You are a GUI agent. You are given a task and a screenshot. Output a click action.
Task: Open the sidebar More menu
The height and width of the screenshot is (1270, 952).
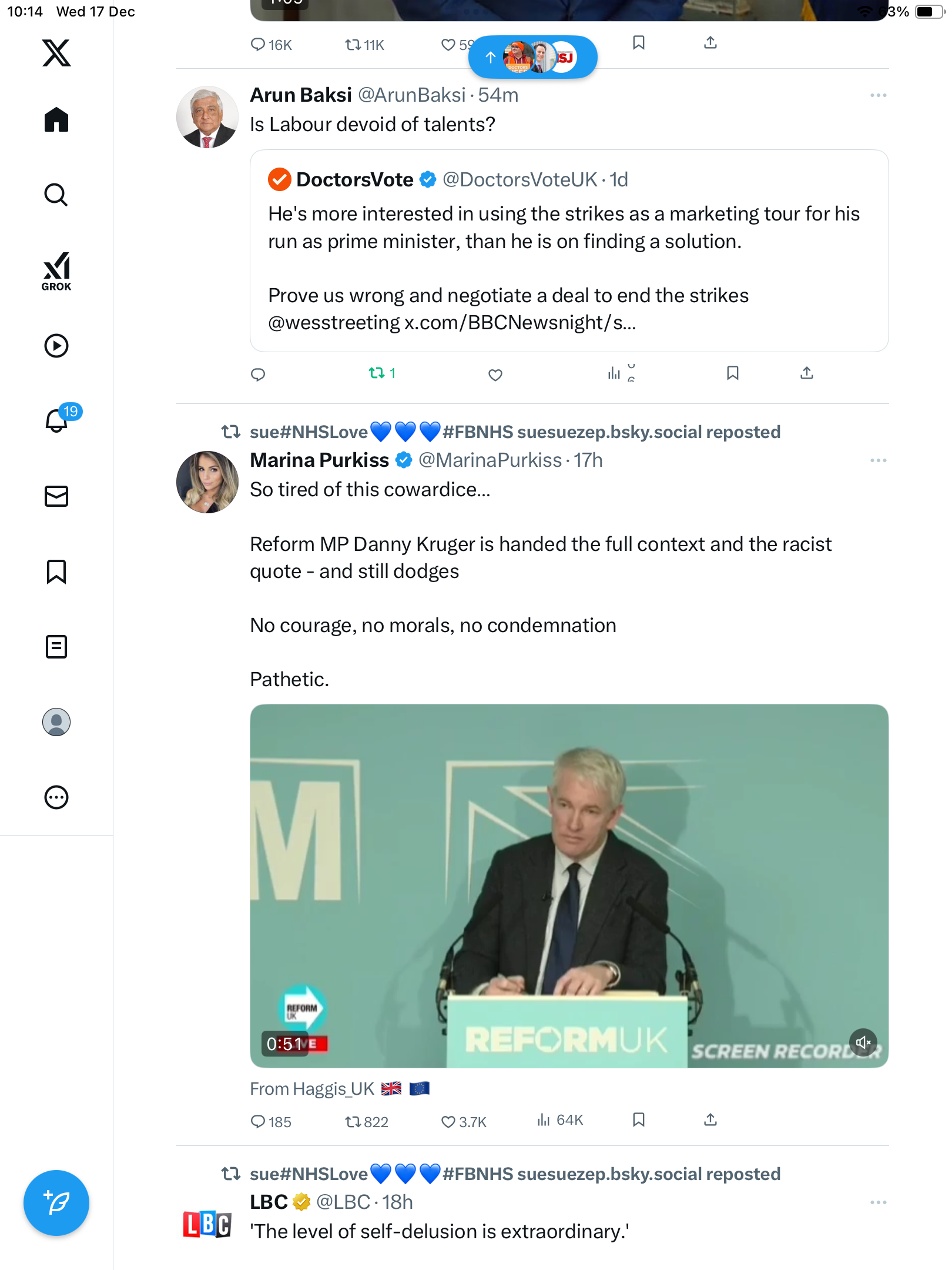[56, 797]
